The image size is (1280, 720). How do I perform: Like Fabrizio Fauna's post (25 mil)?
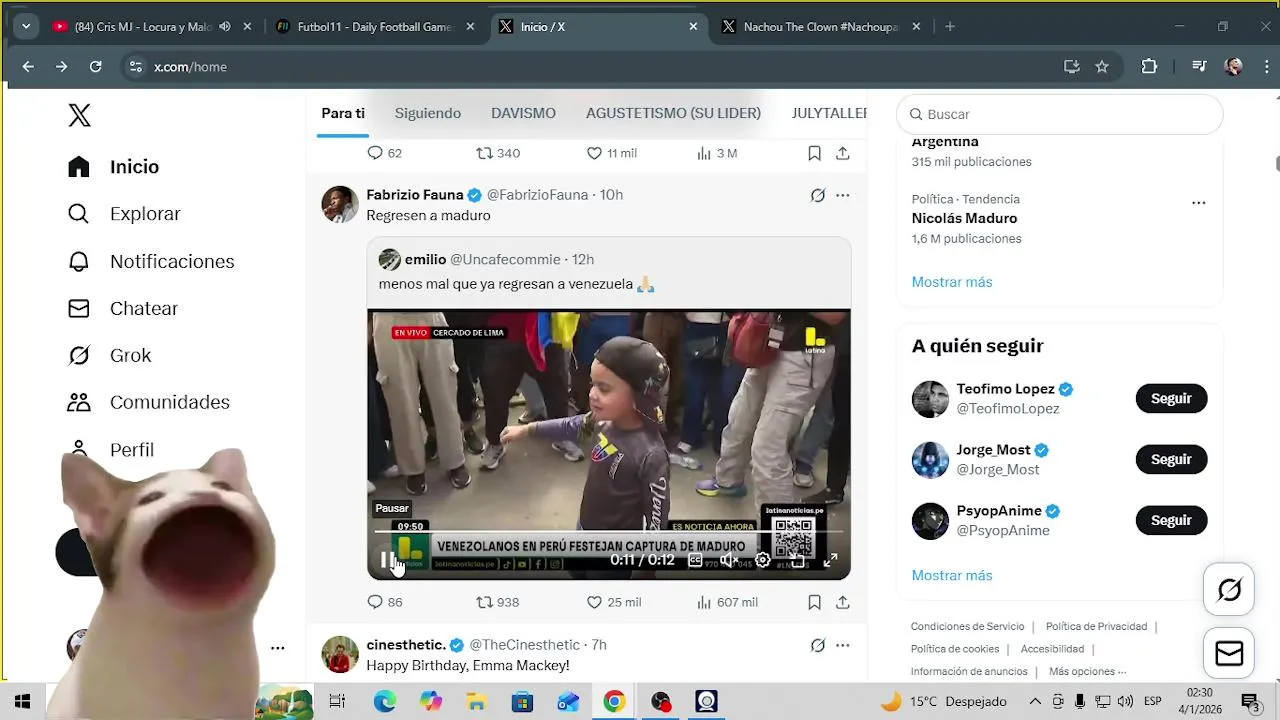click(613, 602)
